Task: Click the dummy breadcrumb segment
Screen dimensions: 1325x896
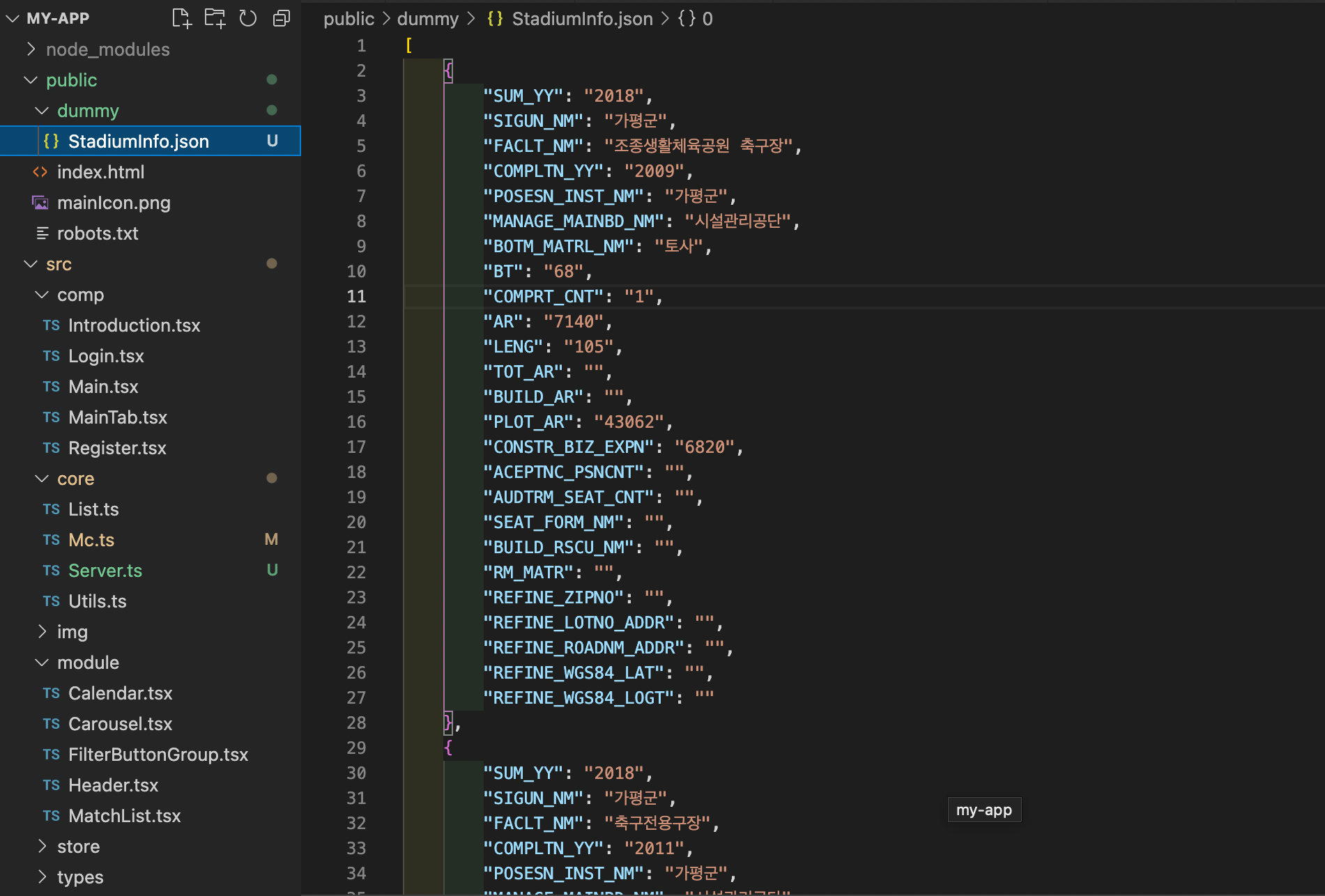Action: pyautogui.click(x=427, y=19)
